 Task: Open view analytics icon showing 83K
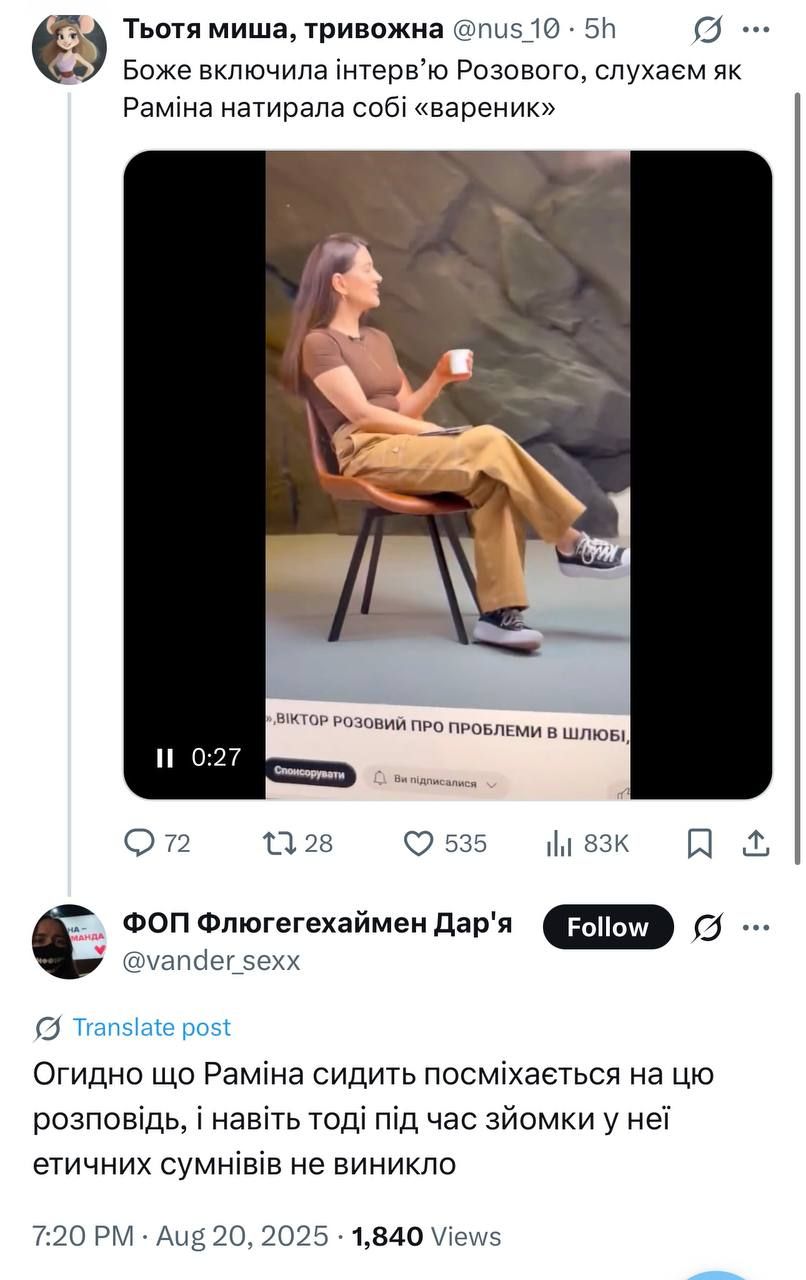coord(558,844)
